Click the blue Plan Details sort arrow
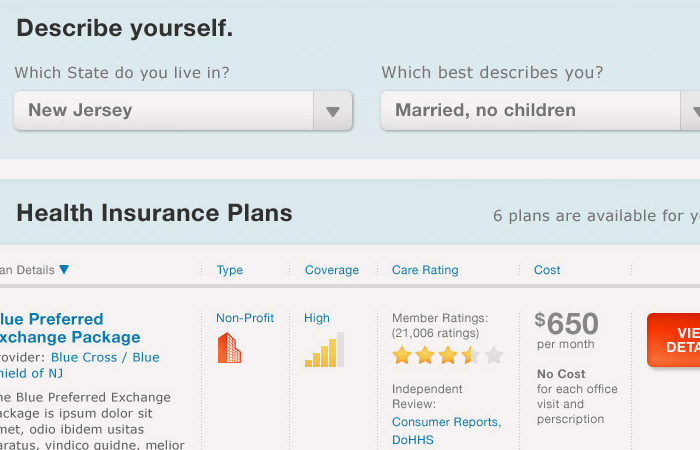The image size is (700, 450). pos(64,269)
